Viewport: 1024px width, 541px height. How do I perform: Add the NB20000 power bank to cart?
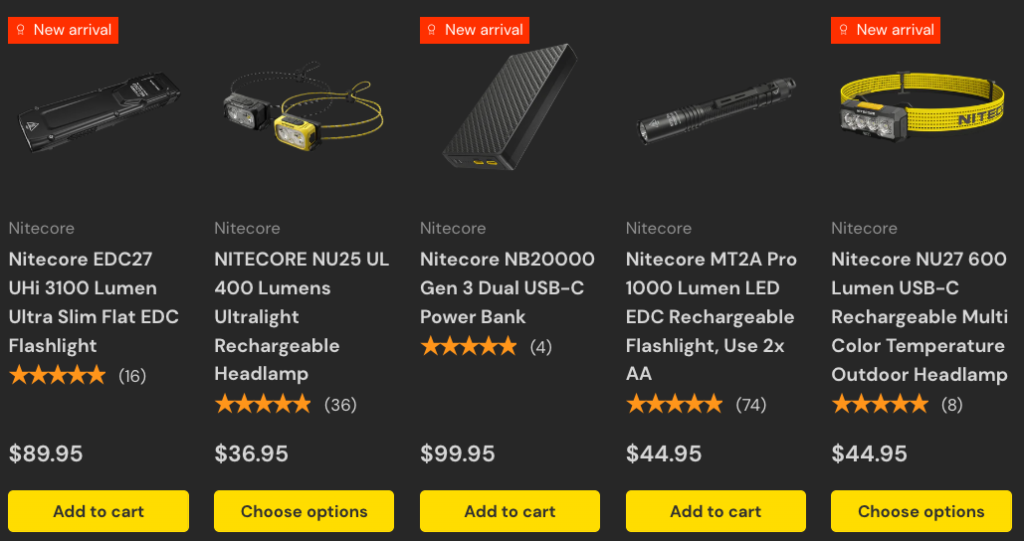(x=510, y=511)
